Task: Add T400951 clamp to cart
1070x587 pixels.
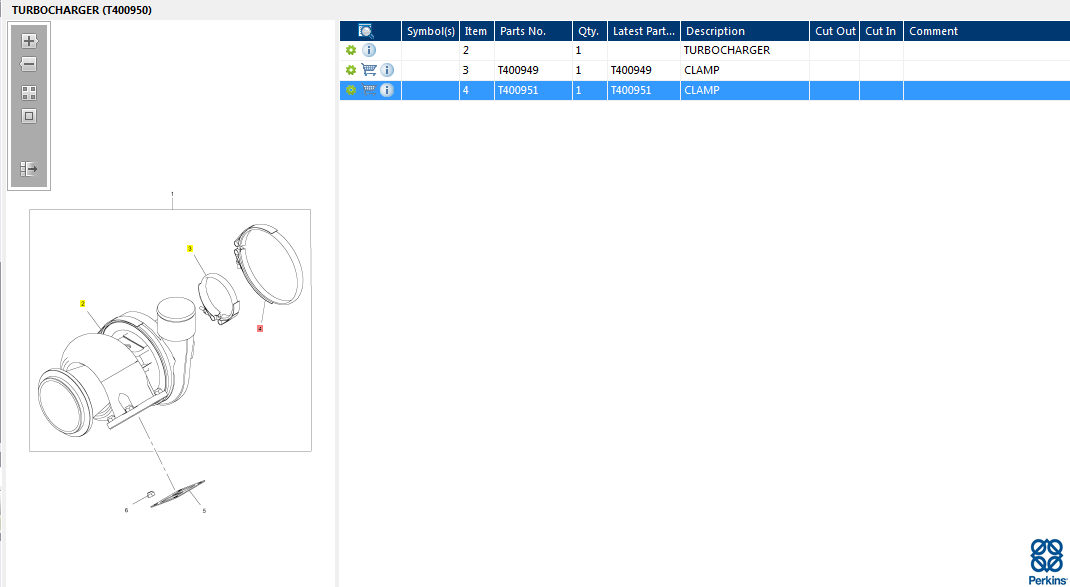Action: coord(368,89)
